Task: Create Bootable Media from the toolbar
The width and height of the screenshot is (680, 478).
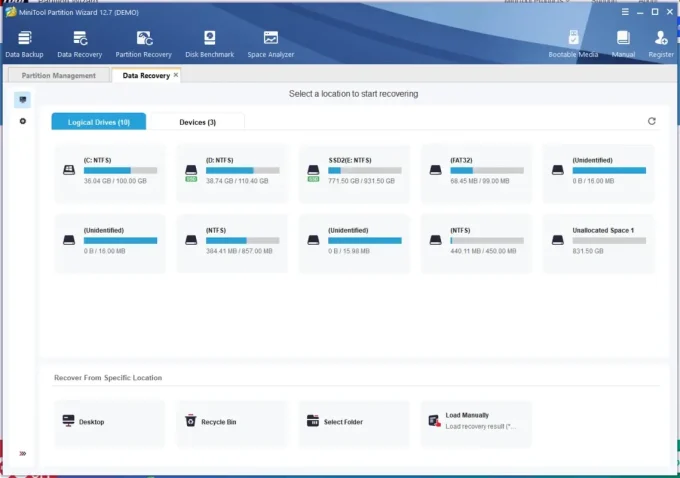Action: 573,42
